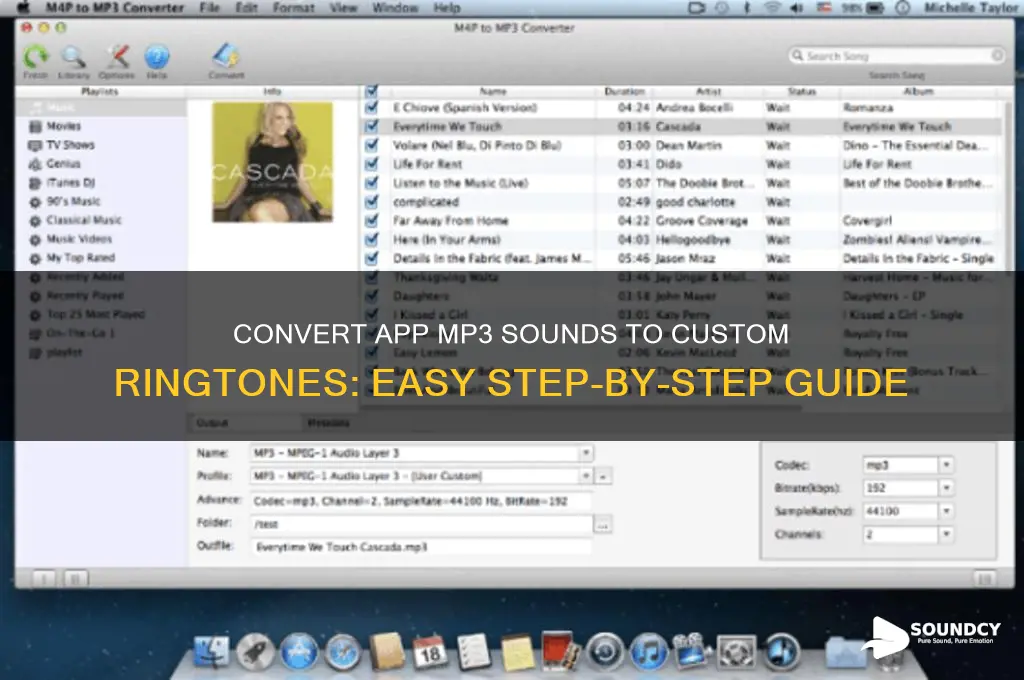Image resolution: width=1024 pixels, height=680 pixels.
Task: Click the magnifier icon in Search Song field
Action: (x=797, y=56)
